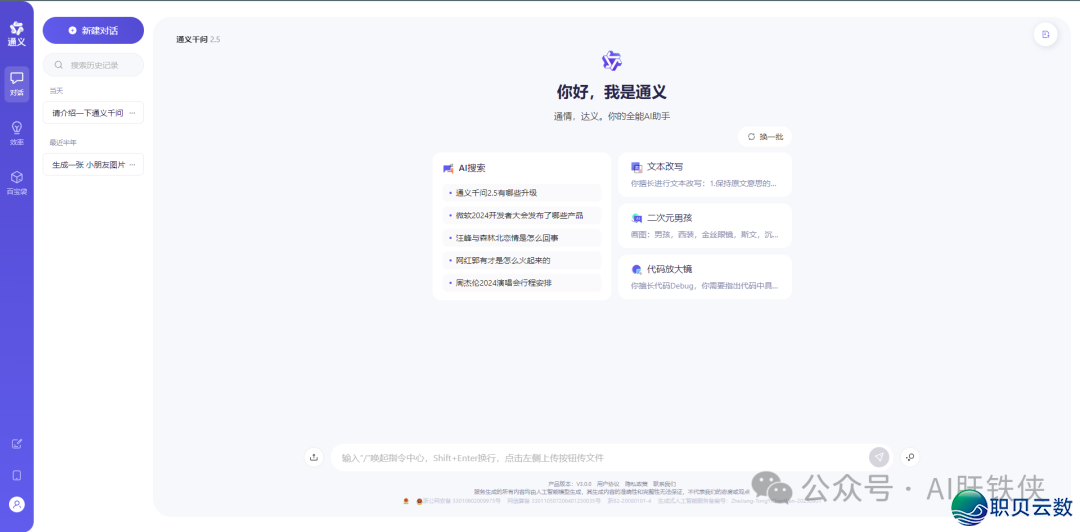Viewport: 1080px width, 532px height.
Task: Open the user avatar profile
Action: 17,504
